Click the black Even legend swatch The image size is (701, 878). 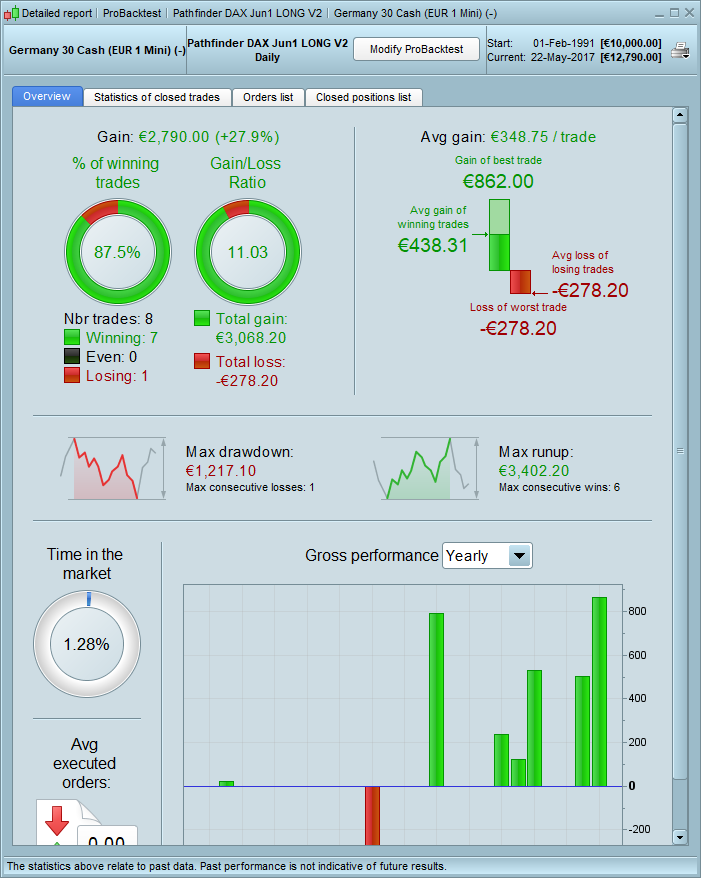[72, 356]
